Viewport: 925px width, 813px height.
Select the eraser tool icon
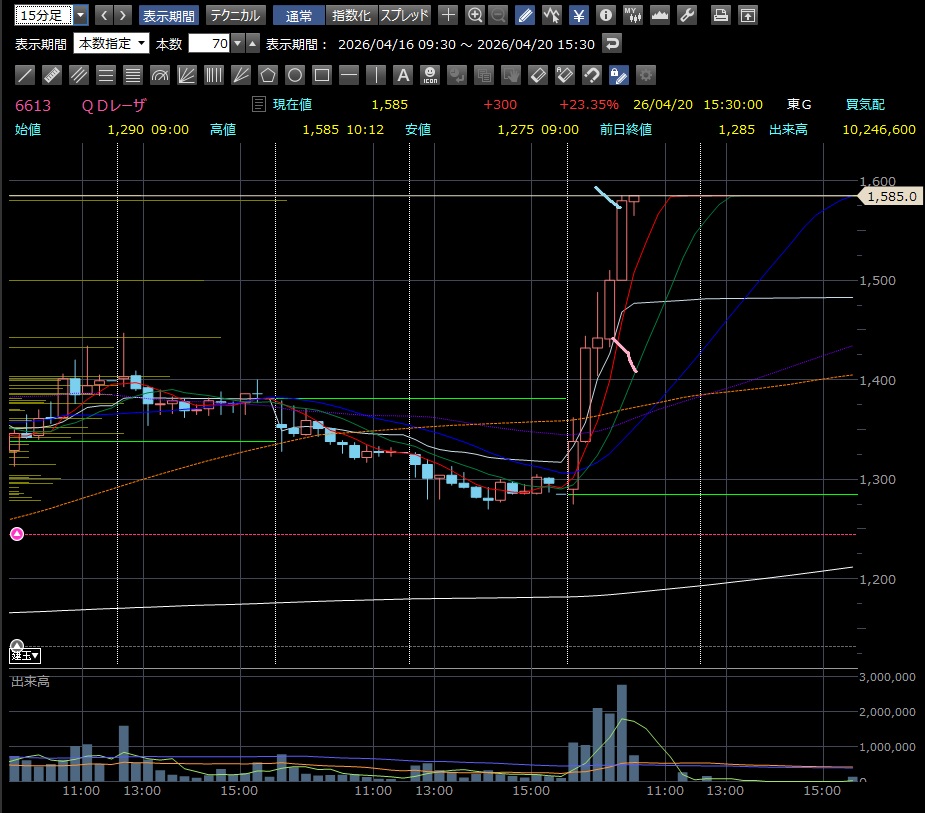[538, 75]
